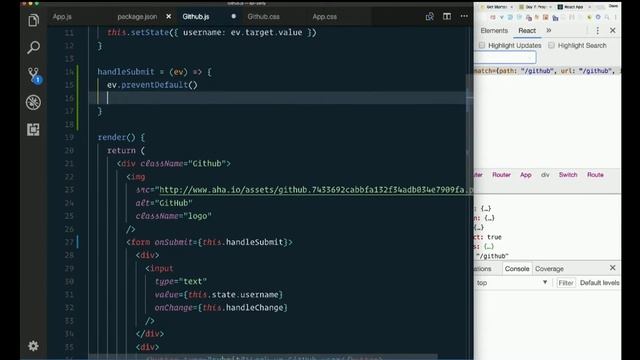Open the Coverage drawer tab
This screenshot has width=640, height=360.
(x=549, y=269)
